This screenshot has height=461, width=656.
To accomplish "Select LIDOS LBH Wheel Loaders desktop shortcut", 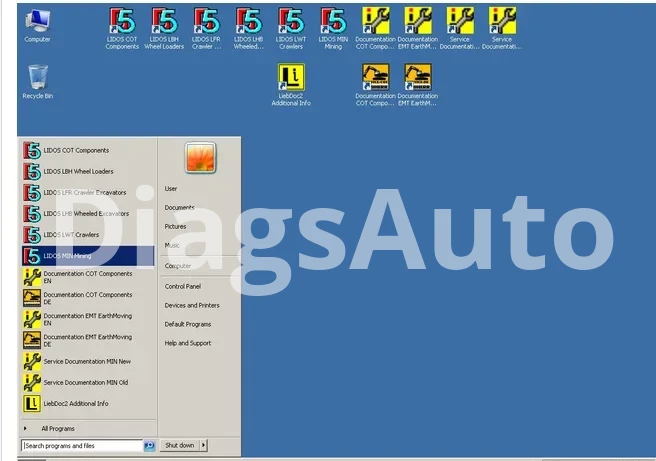I will click(x=164, y=28).
